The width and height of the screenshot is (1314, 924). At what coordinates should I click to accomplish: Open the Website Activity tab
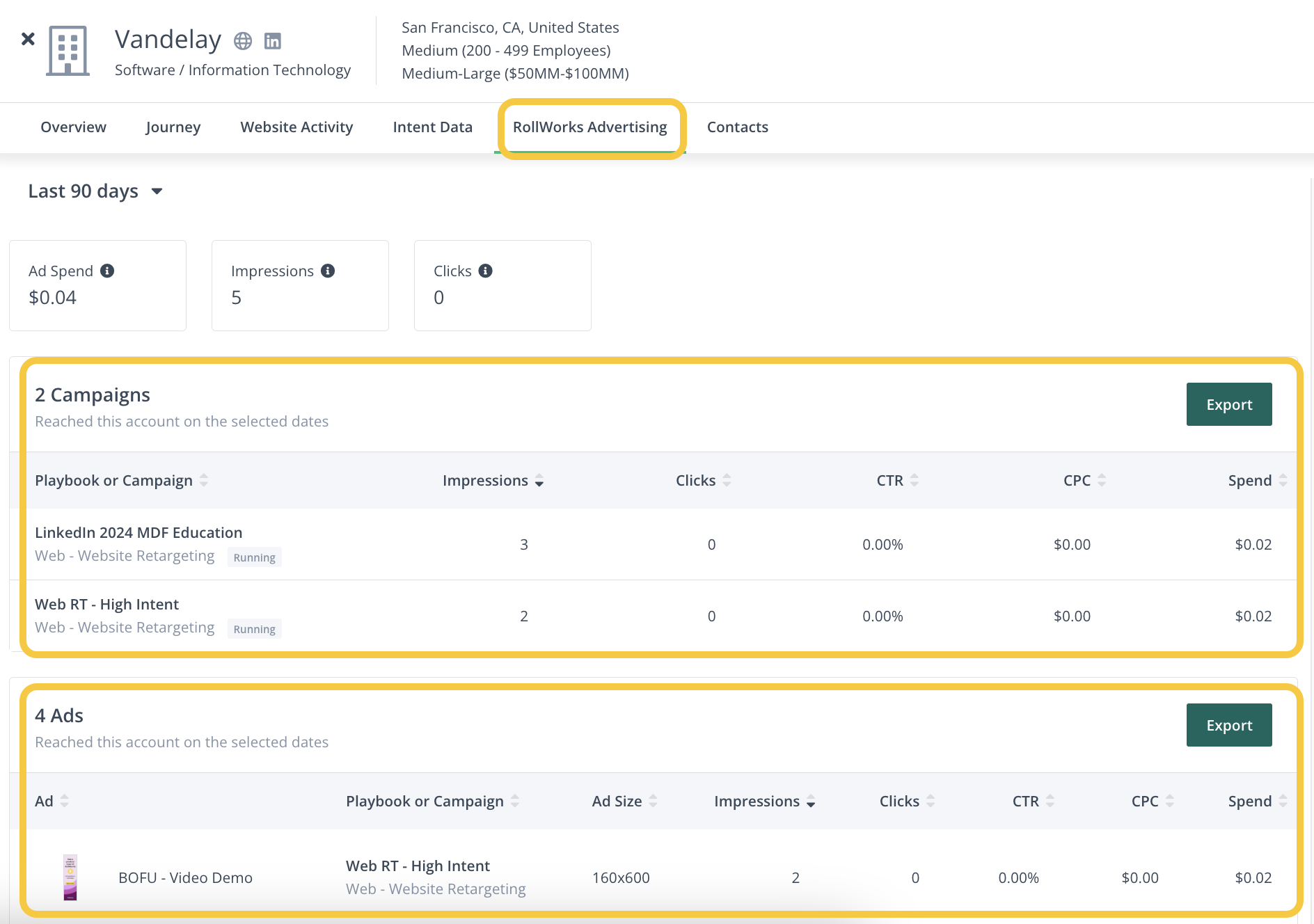tap(296, 127)
